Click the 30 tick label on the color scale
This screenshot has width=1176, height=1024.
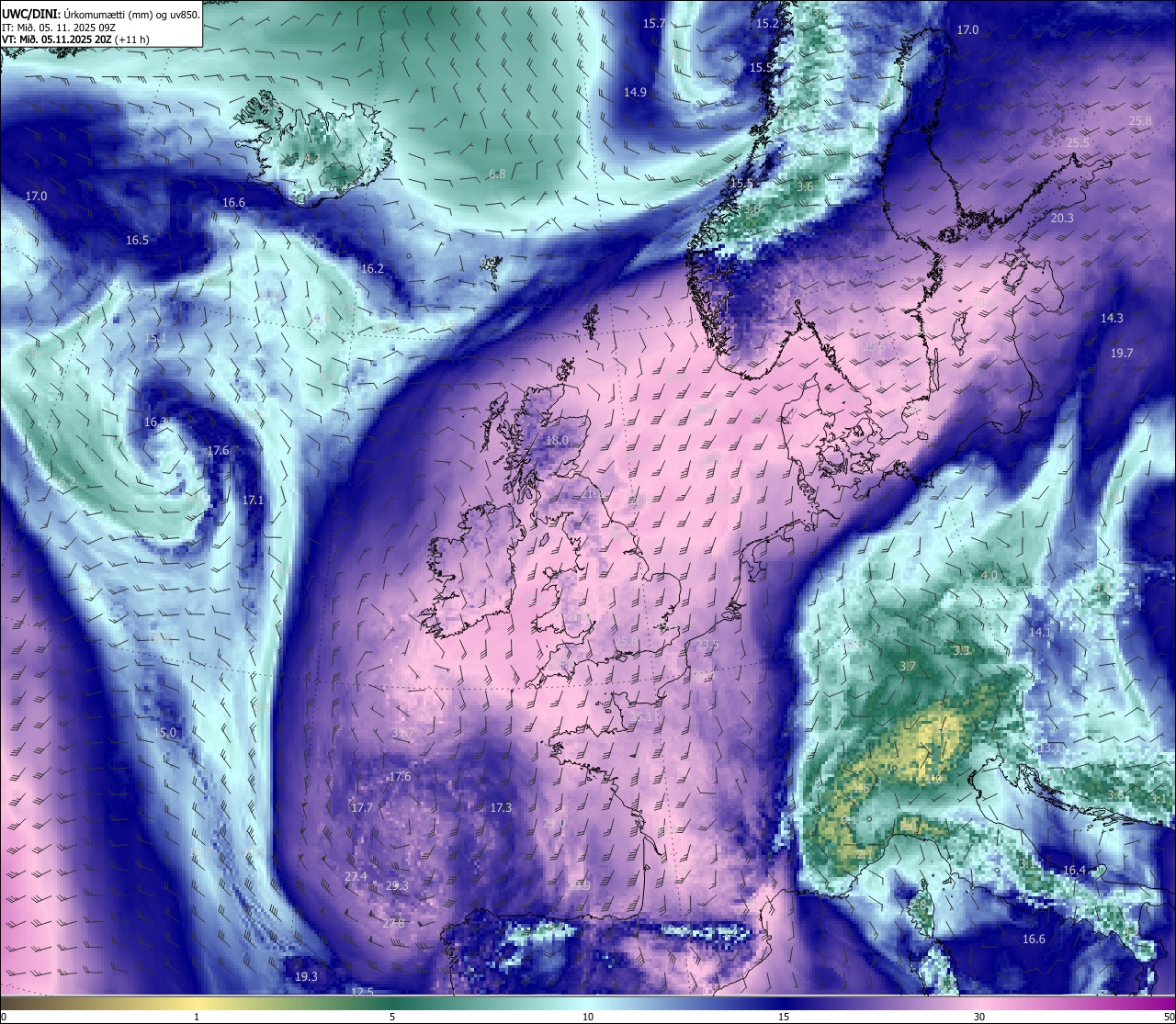click(979, 1017)
